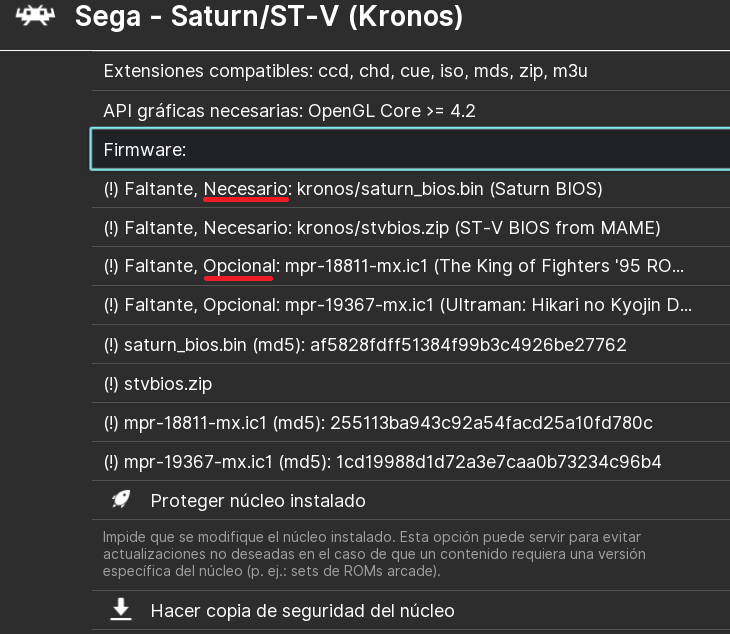730x634 pixels.
Task: Click the underlined word Necesario
Action: (247, 189)
